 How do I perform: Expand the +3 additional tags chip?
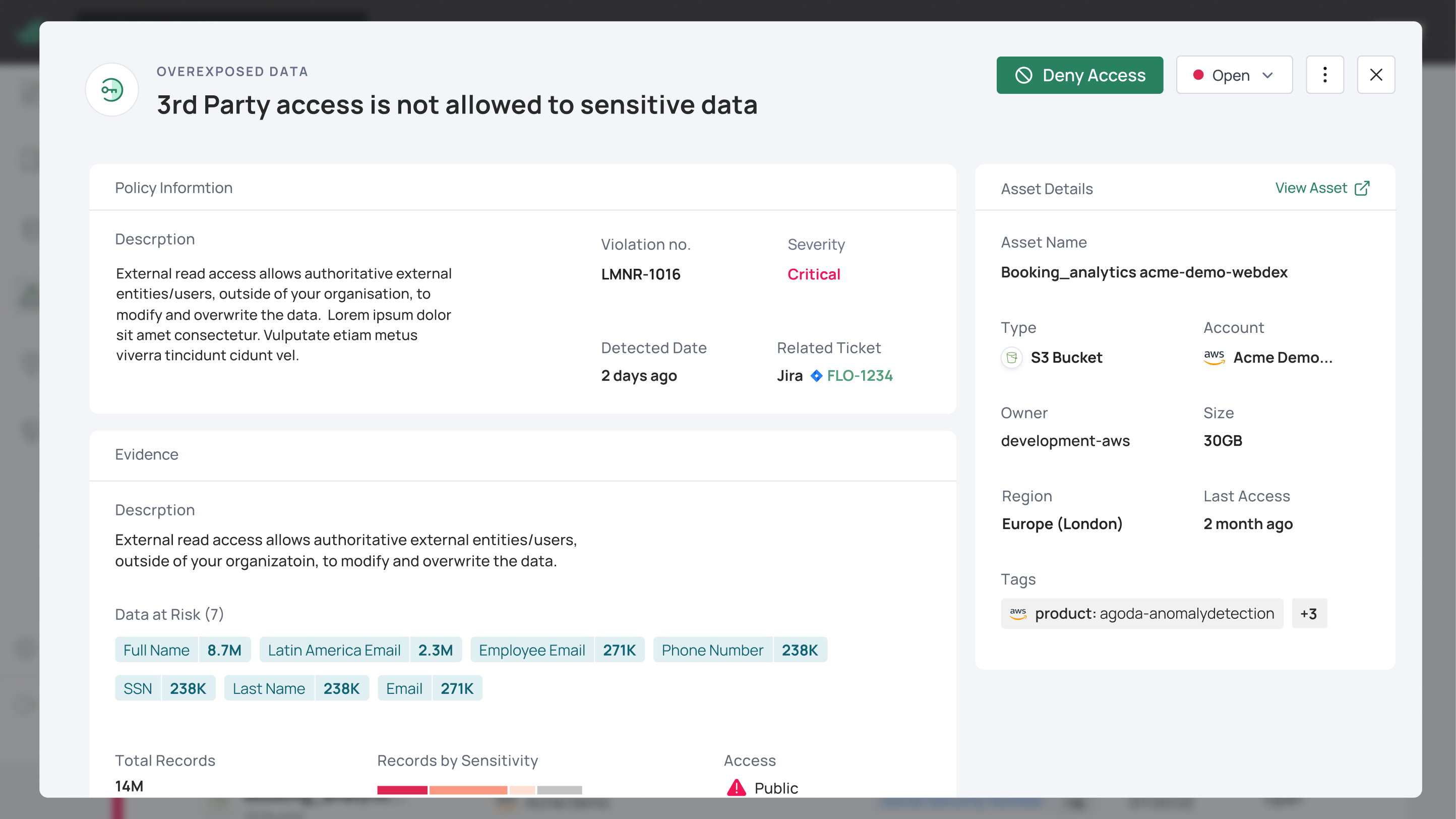coord(1309,613)
